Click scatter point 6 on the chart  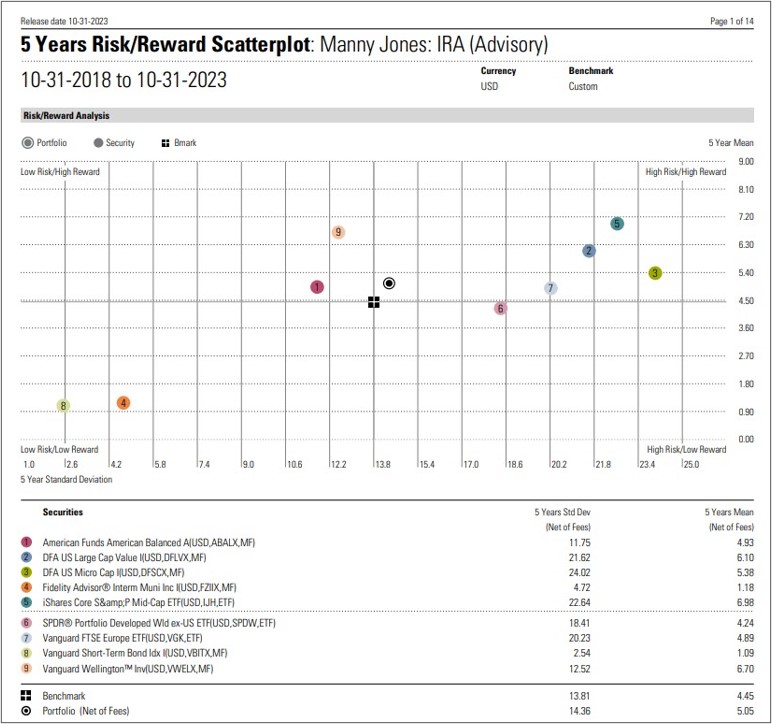(500, 309)
